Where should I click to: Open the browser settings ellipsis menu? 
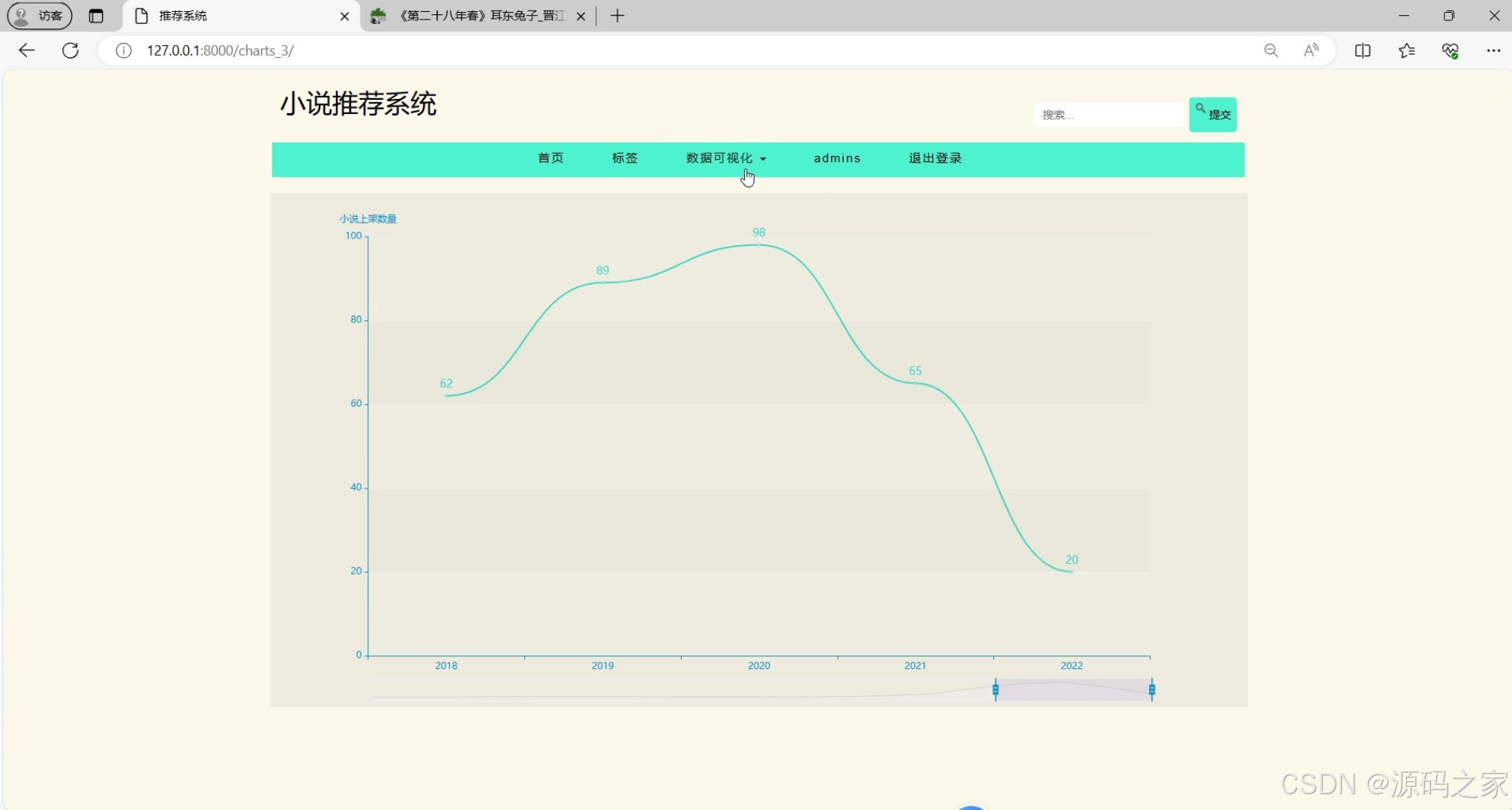click(1493, 50)
